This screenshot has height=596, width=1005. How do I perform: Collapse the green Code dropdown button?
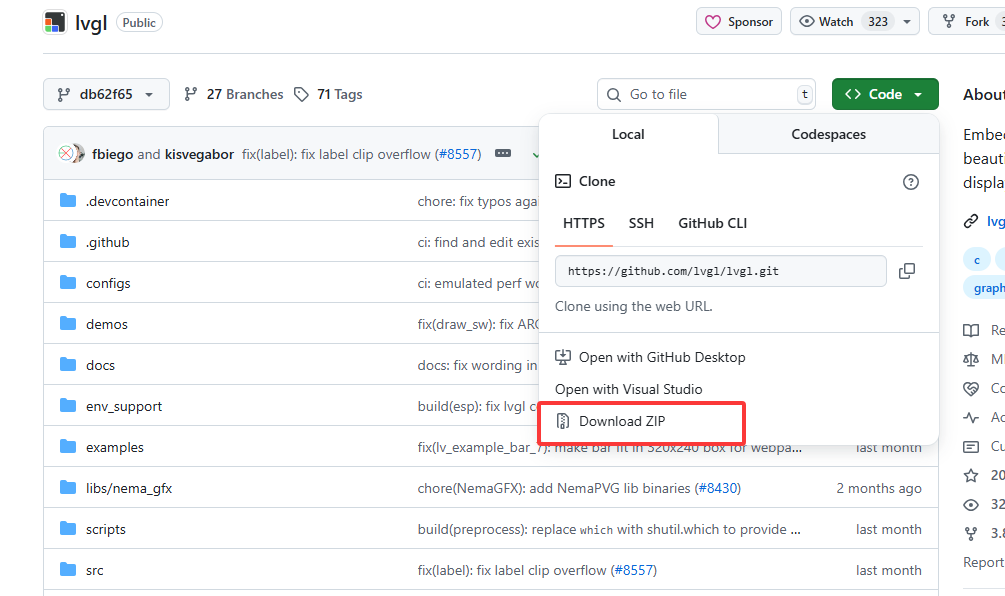[884, 94]
